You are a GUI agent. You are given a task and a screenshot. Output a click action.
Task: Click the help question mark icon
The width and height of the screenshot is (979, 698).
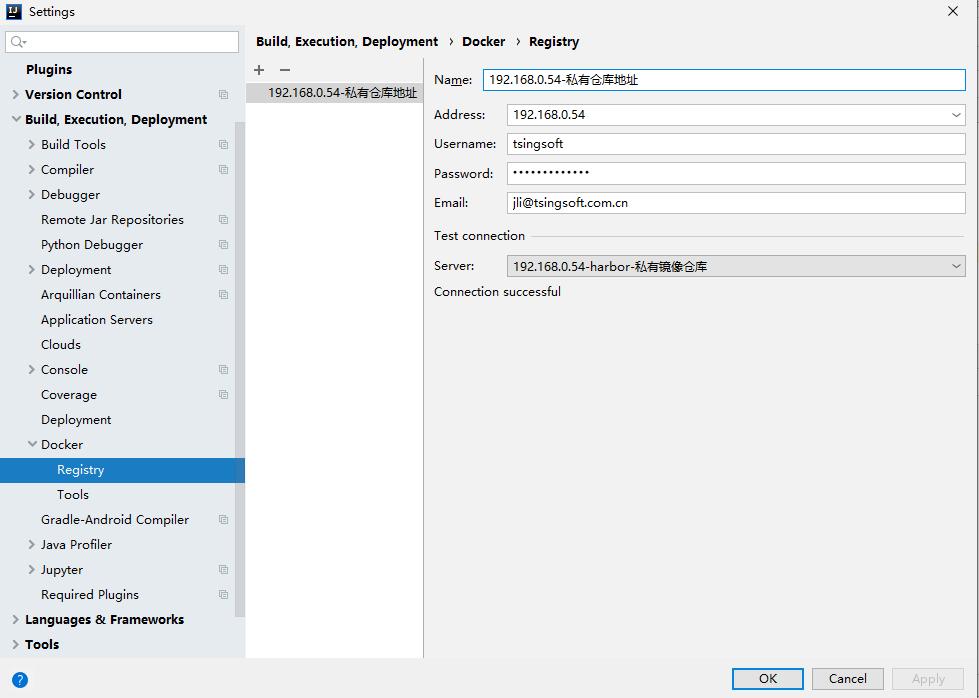20,679
